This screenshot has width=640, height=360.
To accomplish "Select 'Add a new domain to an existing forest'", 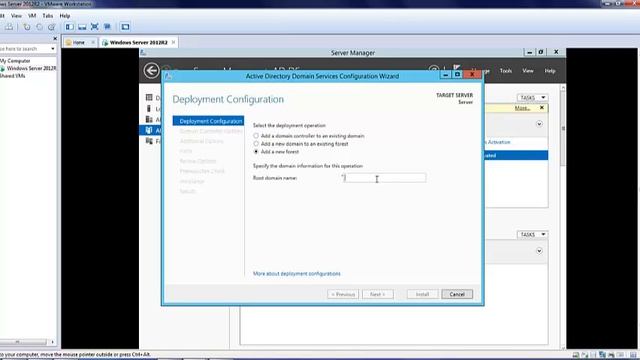I will tap(256, 144).
